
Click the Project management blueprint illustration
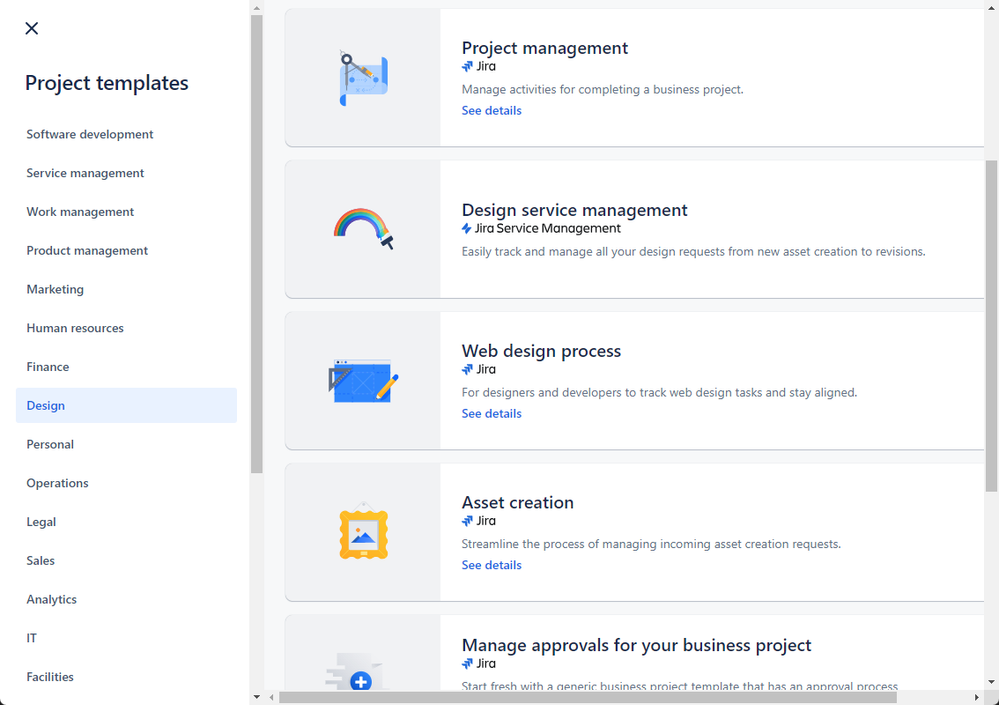363,78
